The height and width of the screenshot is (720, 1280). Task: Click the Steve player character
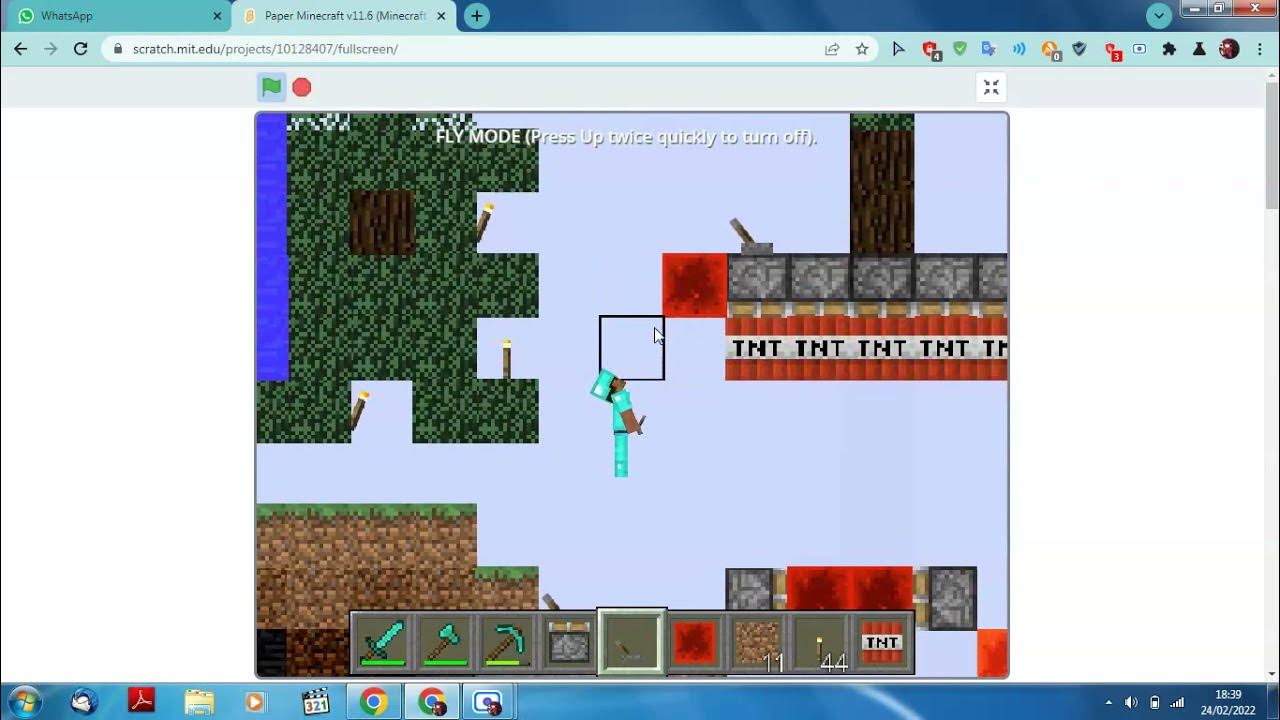tap(620, 423)
